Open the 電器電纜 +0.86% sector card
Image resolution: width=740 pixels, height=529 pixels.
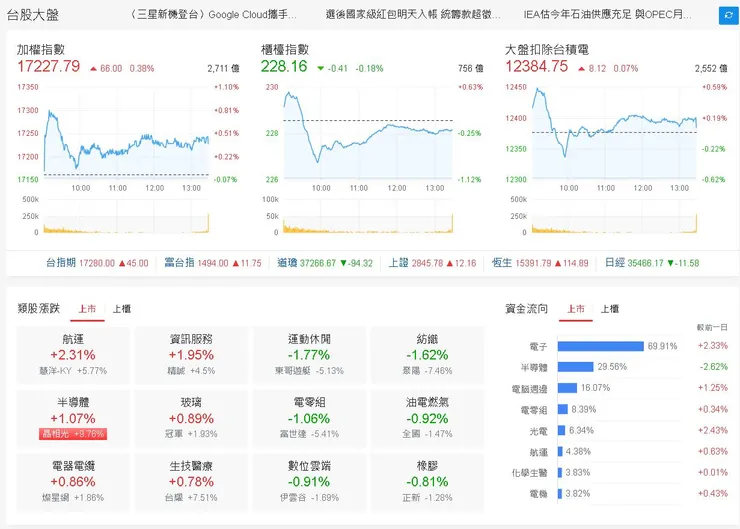coord(73,482)
